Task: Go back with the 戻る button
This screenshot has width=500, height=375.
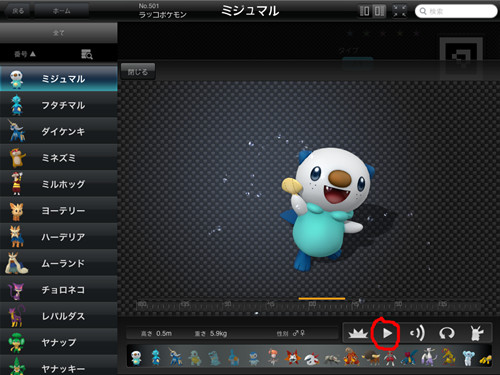Action: click(17, 11)
